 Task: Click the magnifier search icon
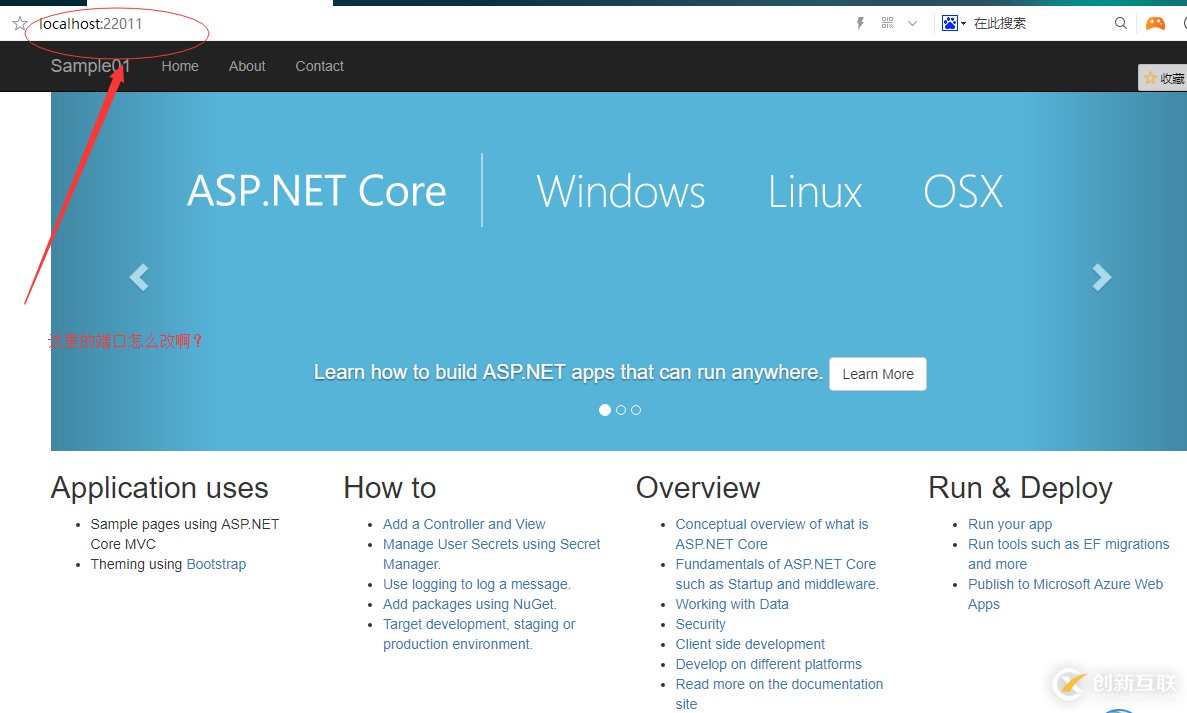click(1121, 23)
